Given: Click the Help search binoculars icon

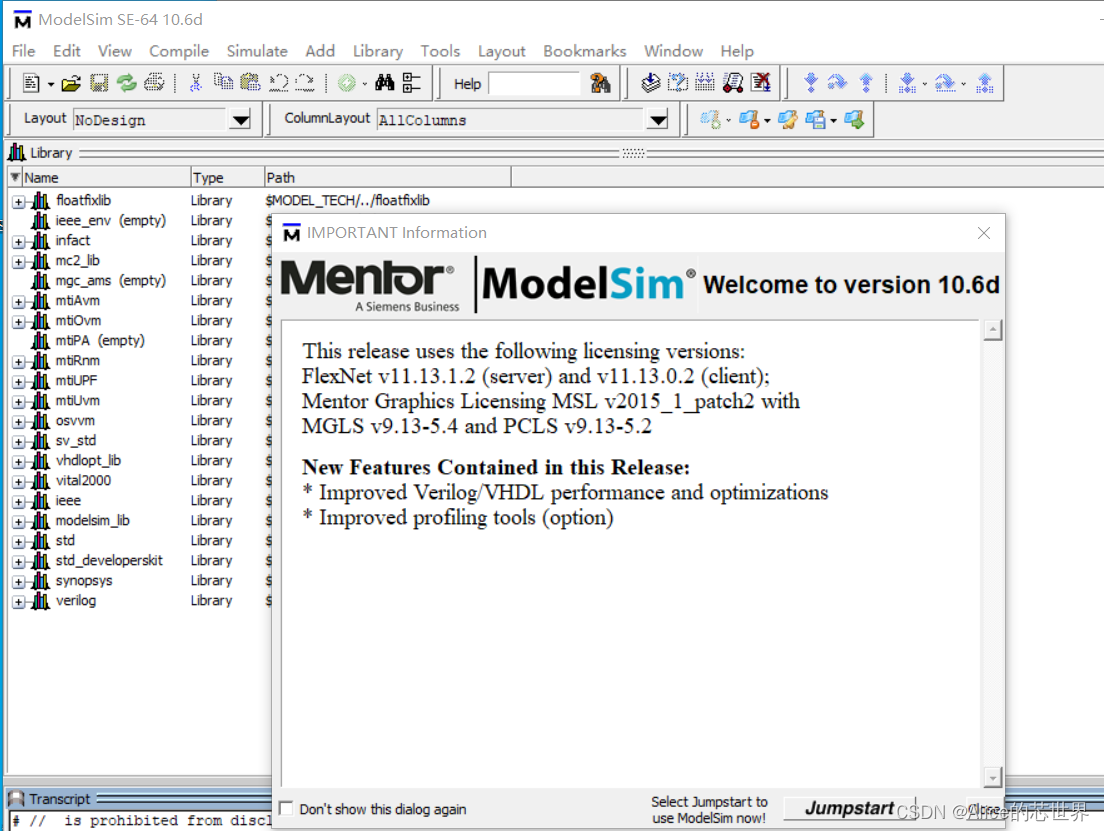Looking at the screenshot, I should pyautogui.click(x=601, y=83).
